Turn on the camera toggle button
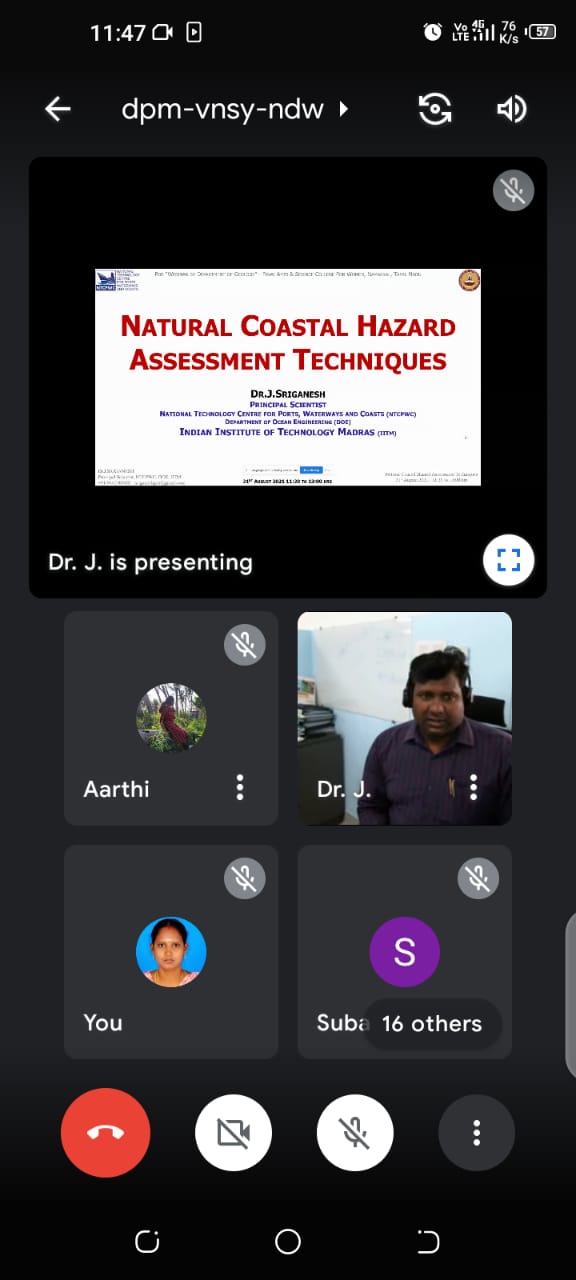The image size is (576, 1280). (233, 1133)
